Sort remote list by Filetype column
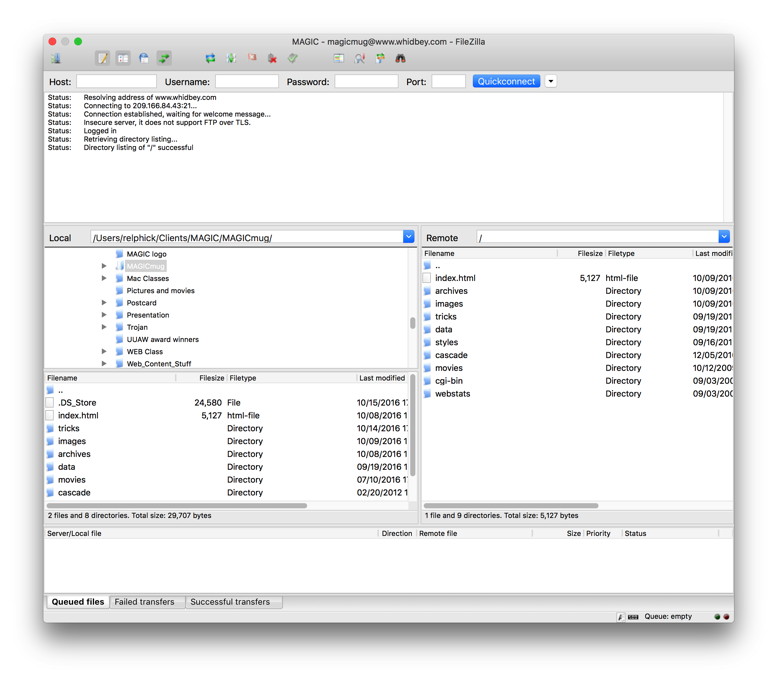 pos(621,253)
